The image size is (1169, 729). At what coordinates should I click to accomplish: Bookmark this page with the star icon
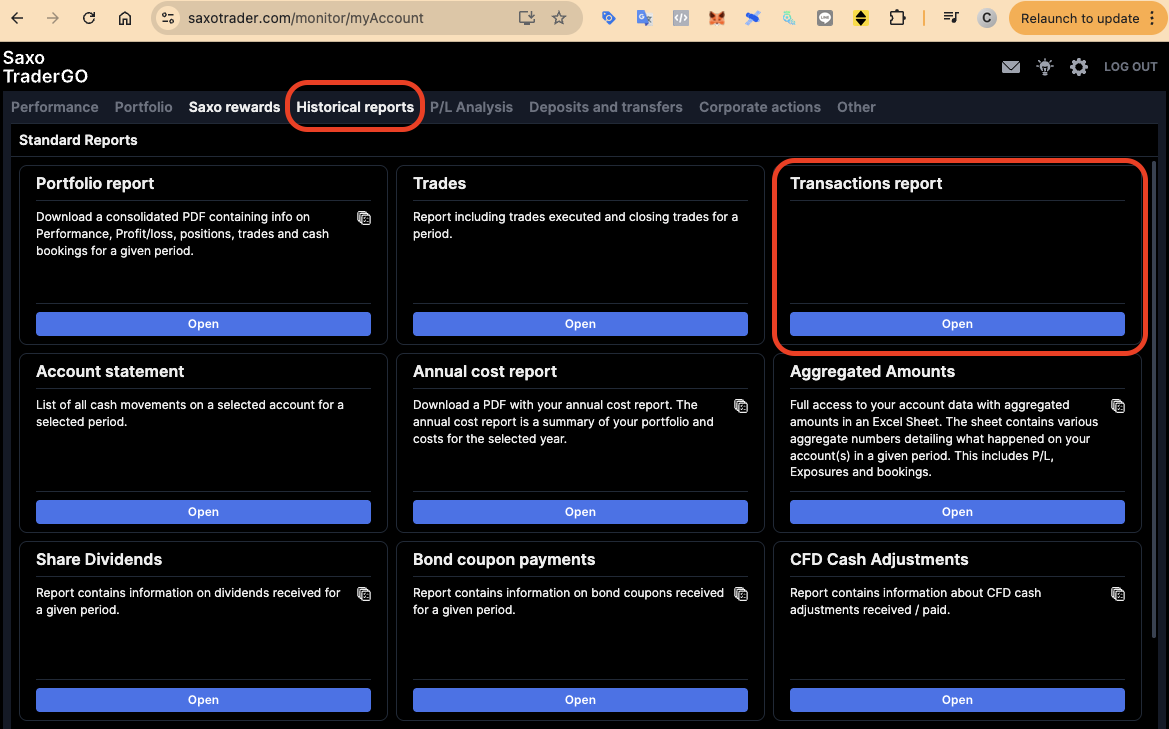tap(559, 18)
